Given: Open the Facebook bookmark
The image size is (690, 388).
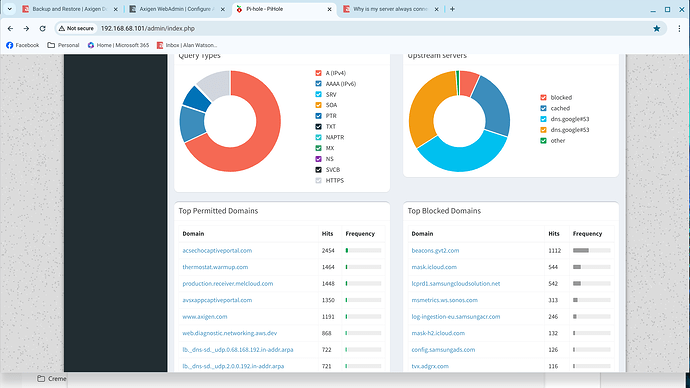Looking at the screenshot, I should pos(22,45).
